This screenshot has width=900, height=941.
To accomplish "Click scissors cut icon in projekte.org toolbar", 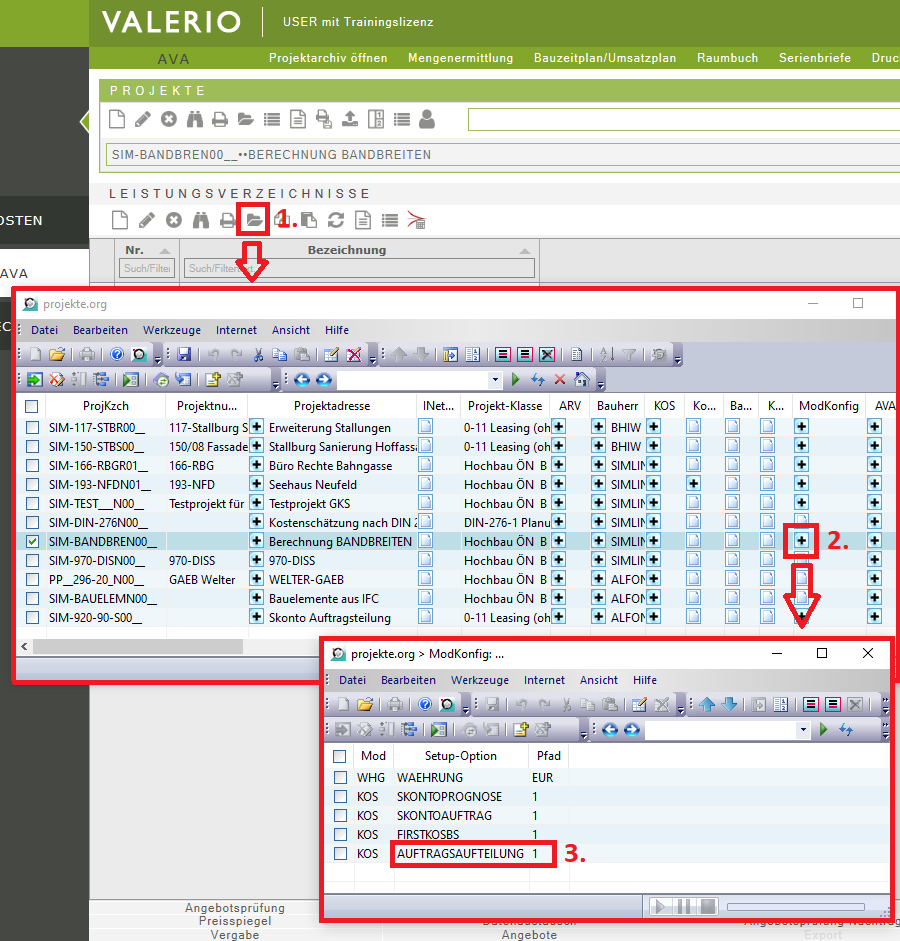I will (x=258, y=354).
